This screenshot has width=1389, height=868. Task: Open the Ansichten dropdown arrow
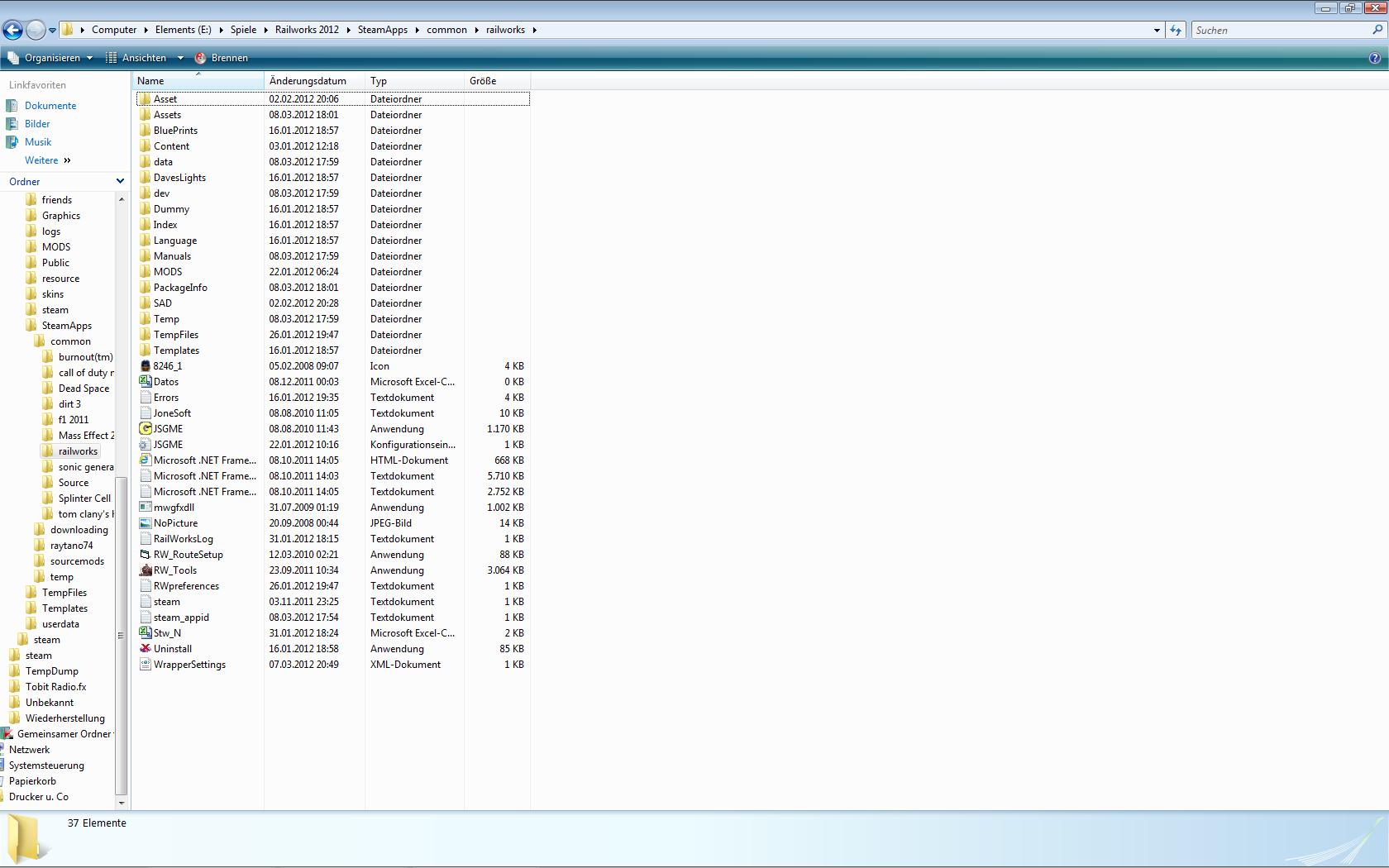click(x=179, y=58)
